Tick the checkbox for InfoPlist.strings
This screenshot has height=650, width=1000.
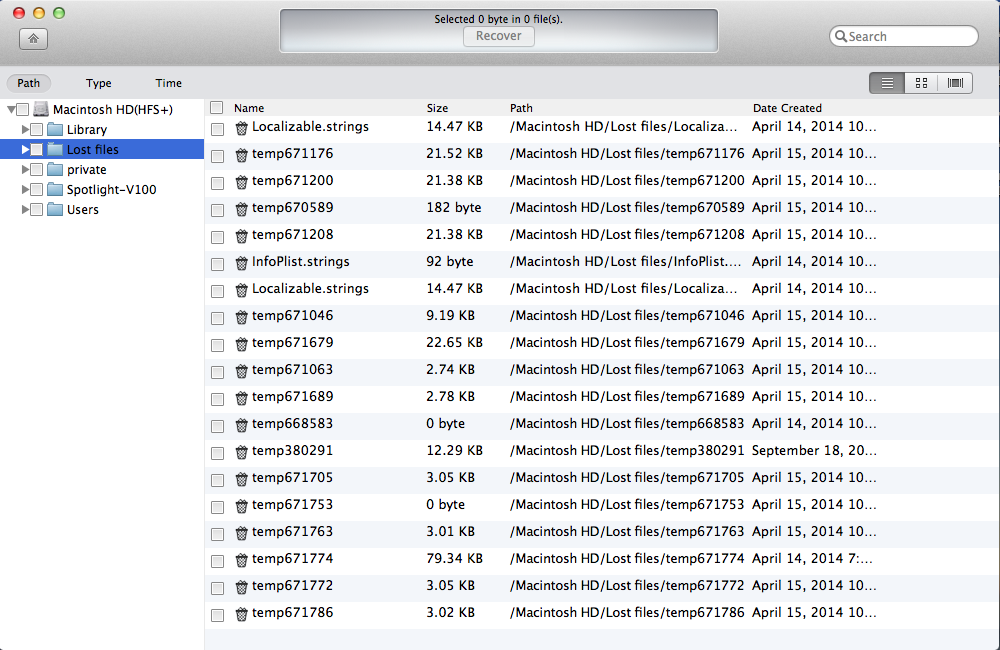[217, 264]
